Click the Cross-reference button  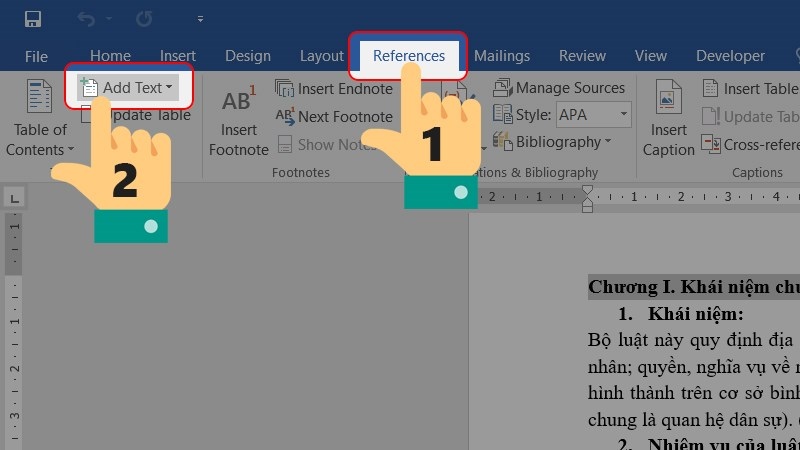[x=750, y=144]
